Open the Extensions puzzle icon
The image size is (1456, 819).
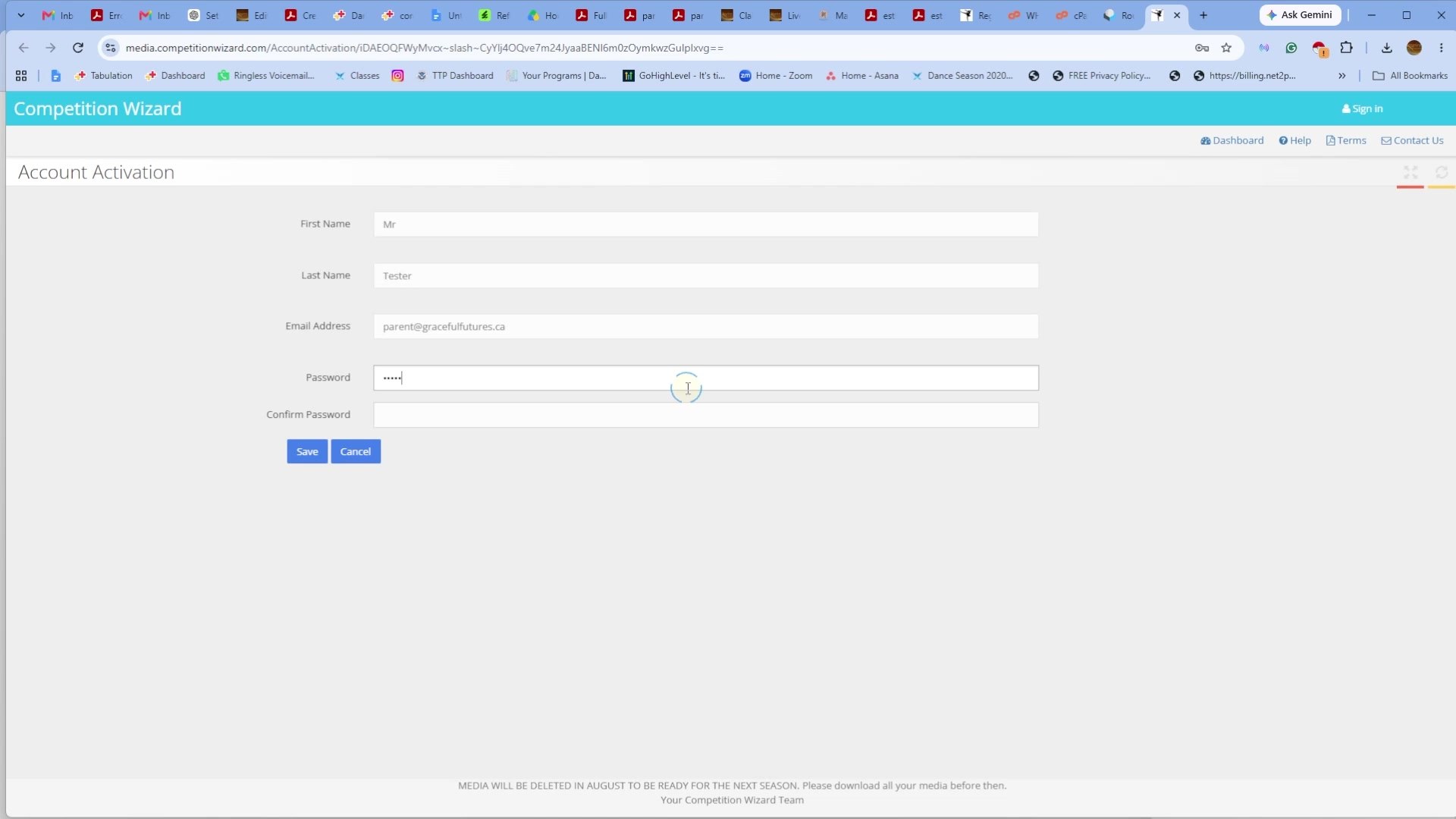point(1346,48)
